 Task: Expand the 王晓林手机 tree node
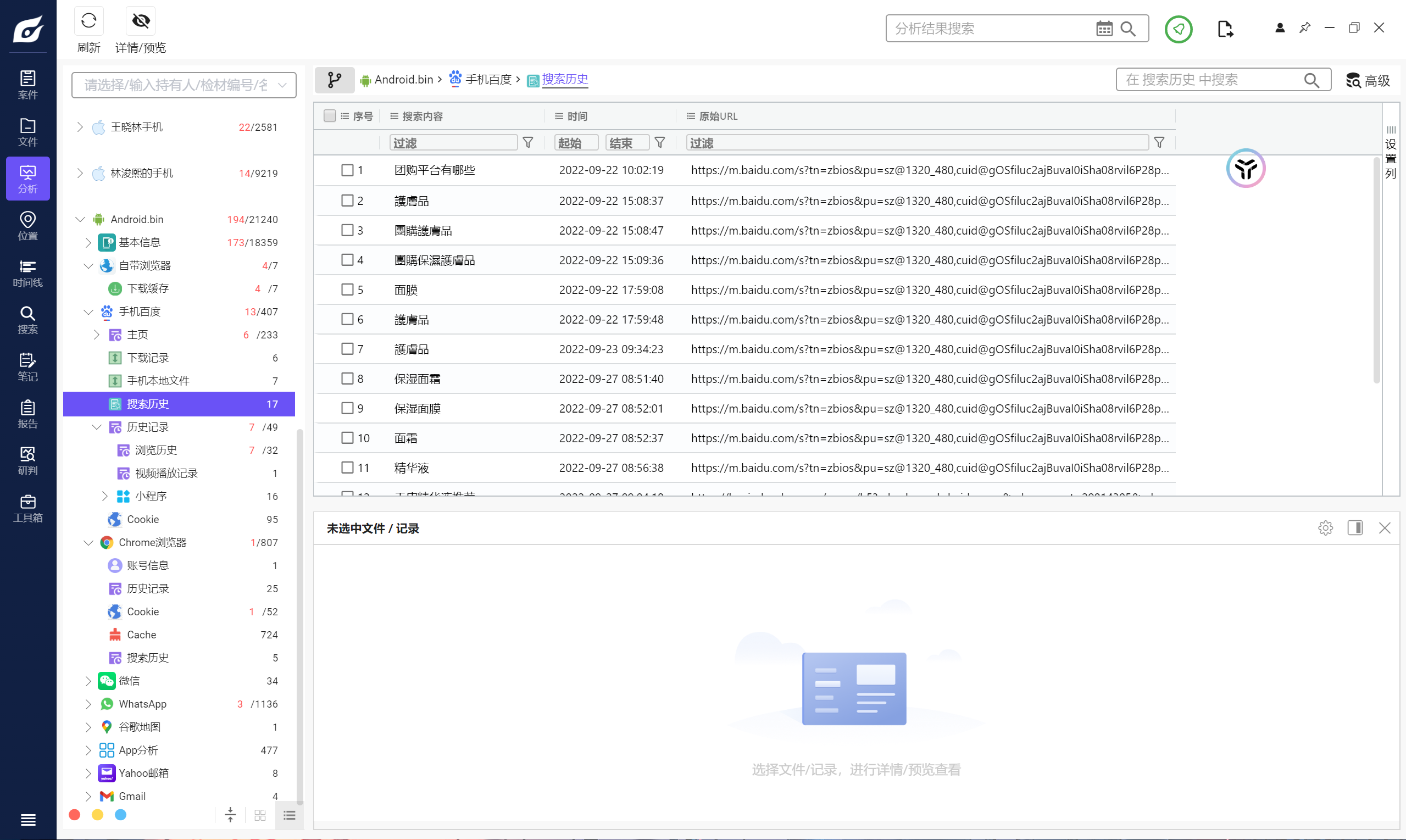(80, 127)
